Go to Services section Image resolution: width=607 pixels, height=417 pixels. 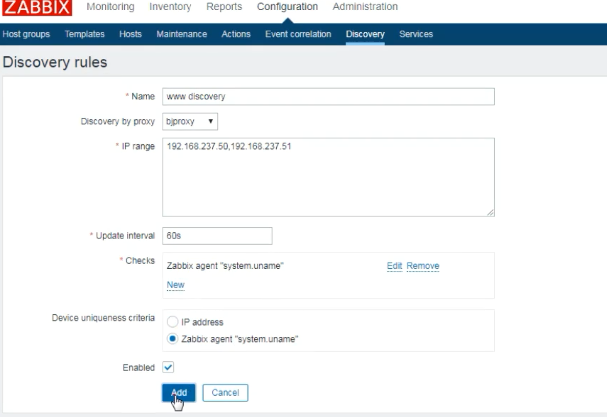tap(416, 34)
